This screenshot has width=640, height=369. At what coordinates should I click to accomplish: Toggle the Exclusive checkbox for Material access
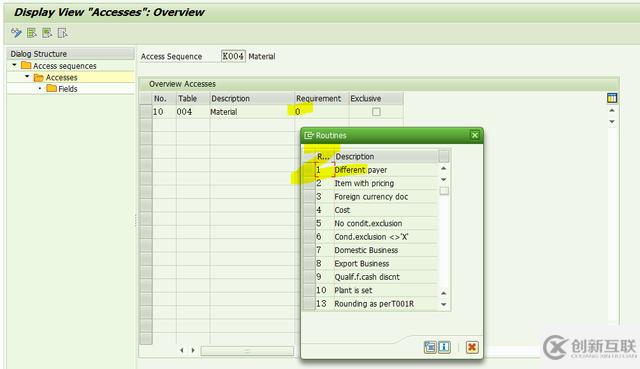click(376, 111)
